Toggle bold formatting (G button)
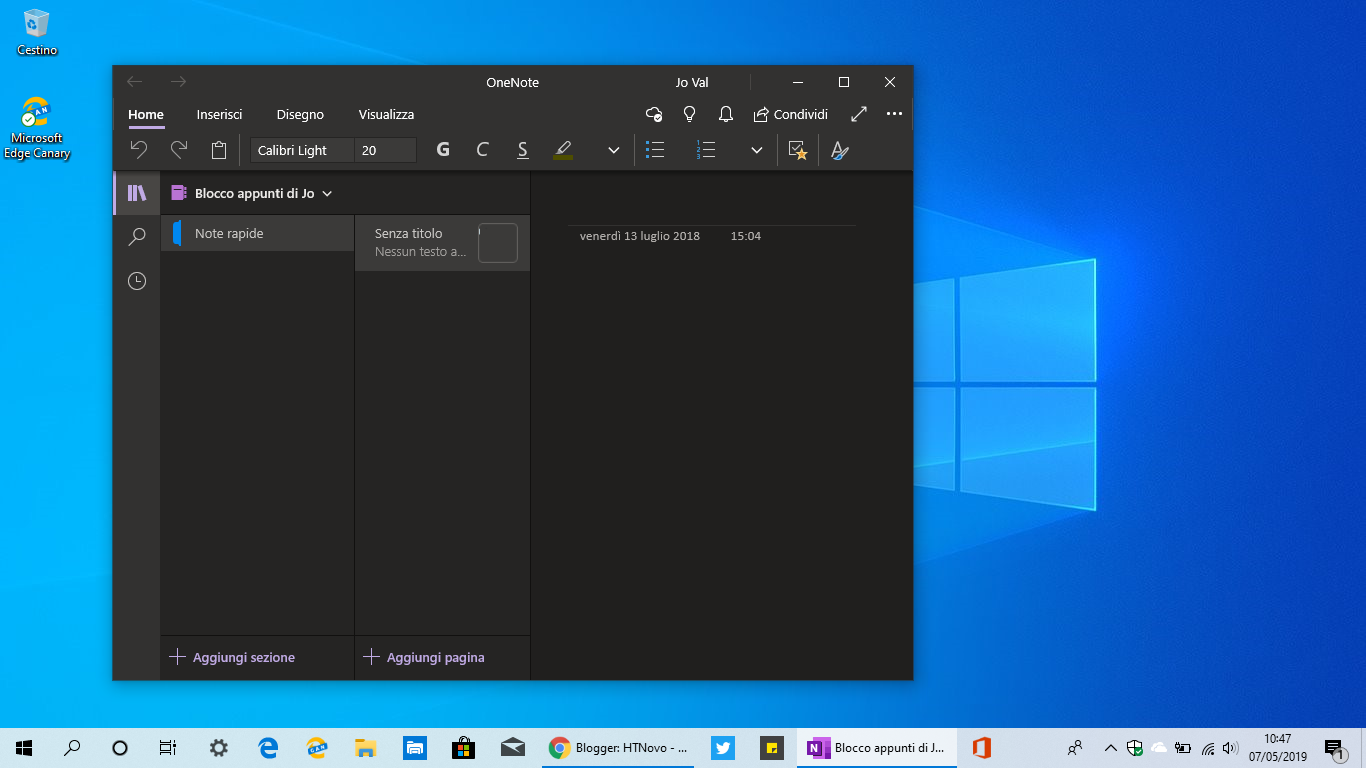 443,150
